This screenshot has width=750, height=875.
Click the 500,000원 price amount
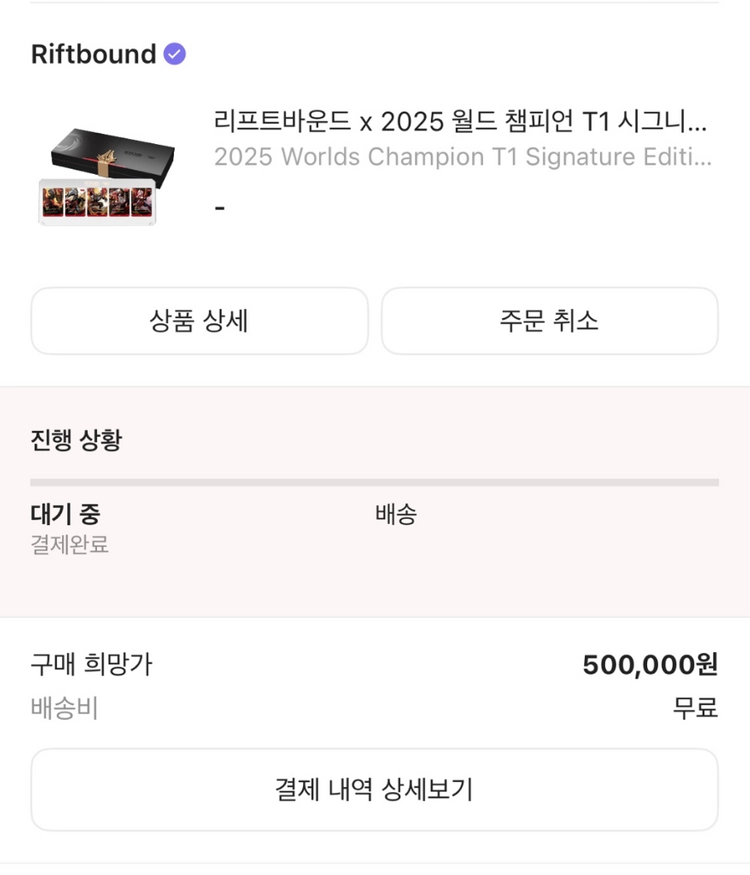tap(650, 665)
